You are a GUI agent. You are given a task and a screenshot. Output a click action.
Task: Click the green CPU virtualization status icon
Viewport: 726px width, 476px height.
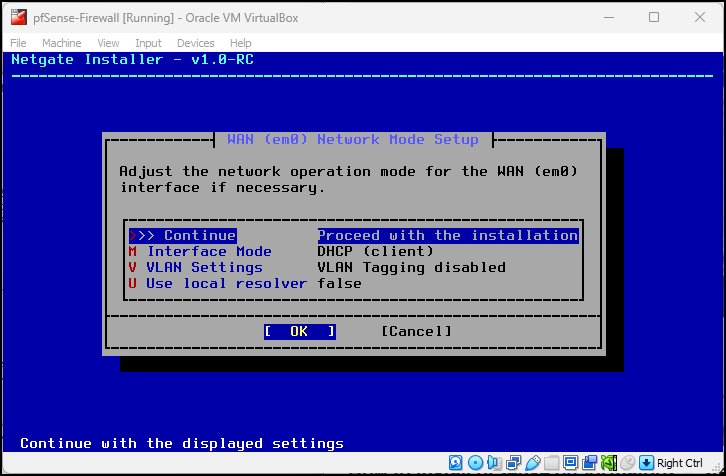tap(609, 463)
